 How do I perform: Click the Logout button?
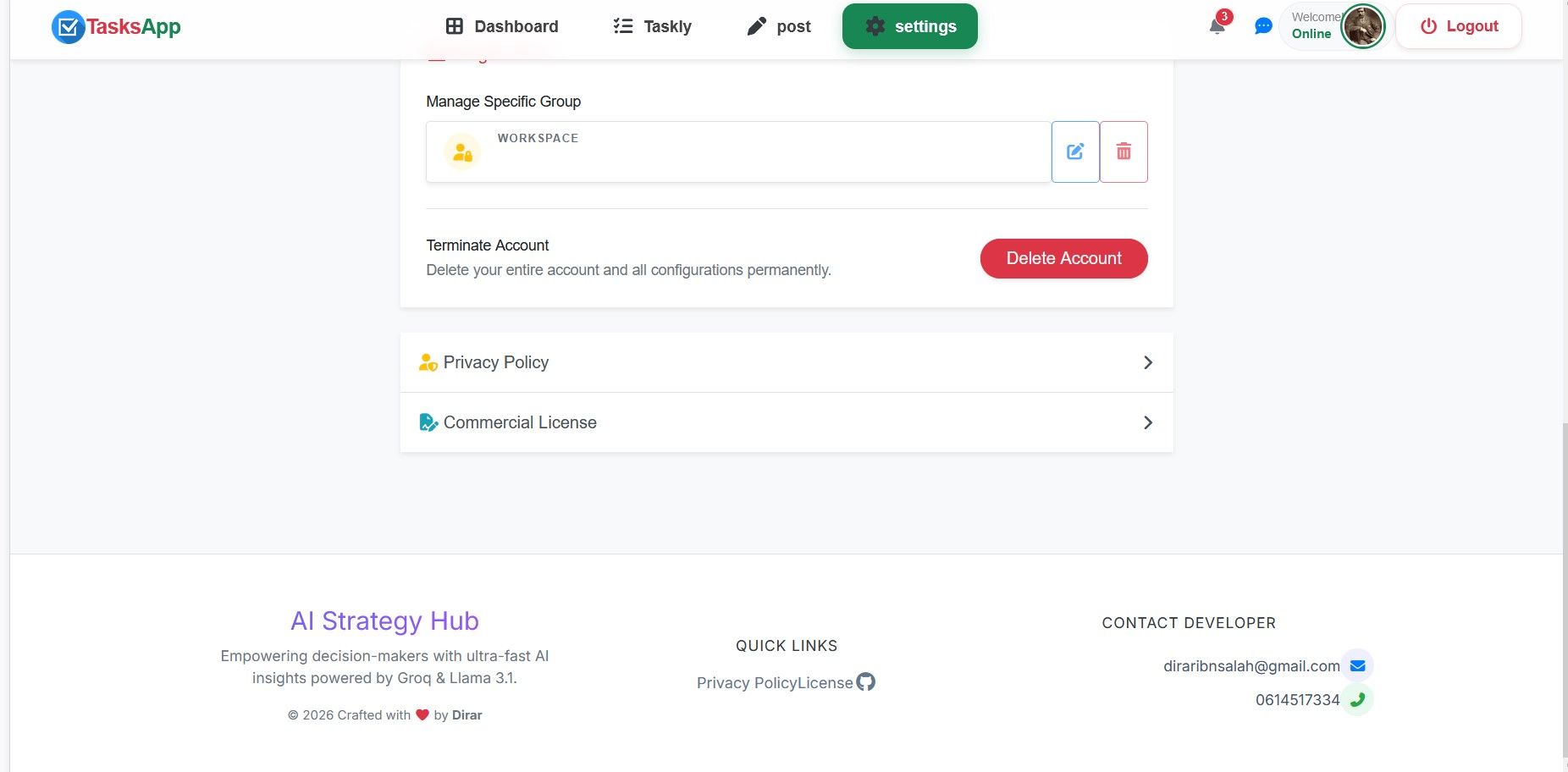(x=1458, y=26)
